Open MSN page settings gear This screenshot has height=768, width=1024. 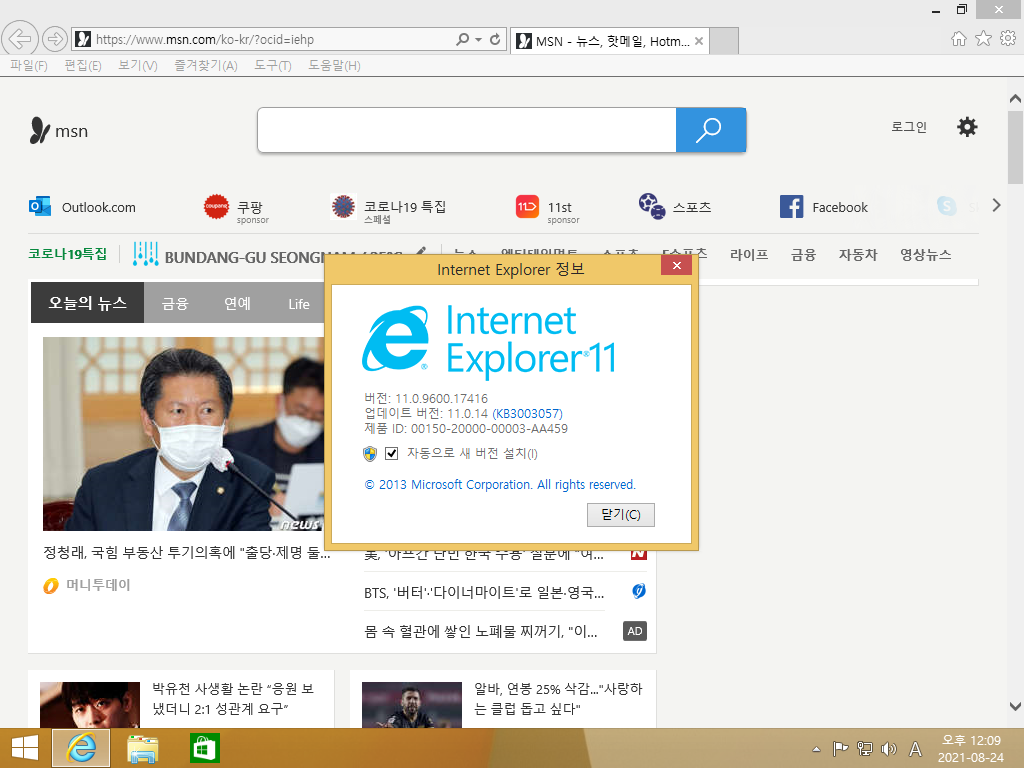coord(967,127)
